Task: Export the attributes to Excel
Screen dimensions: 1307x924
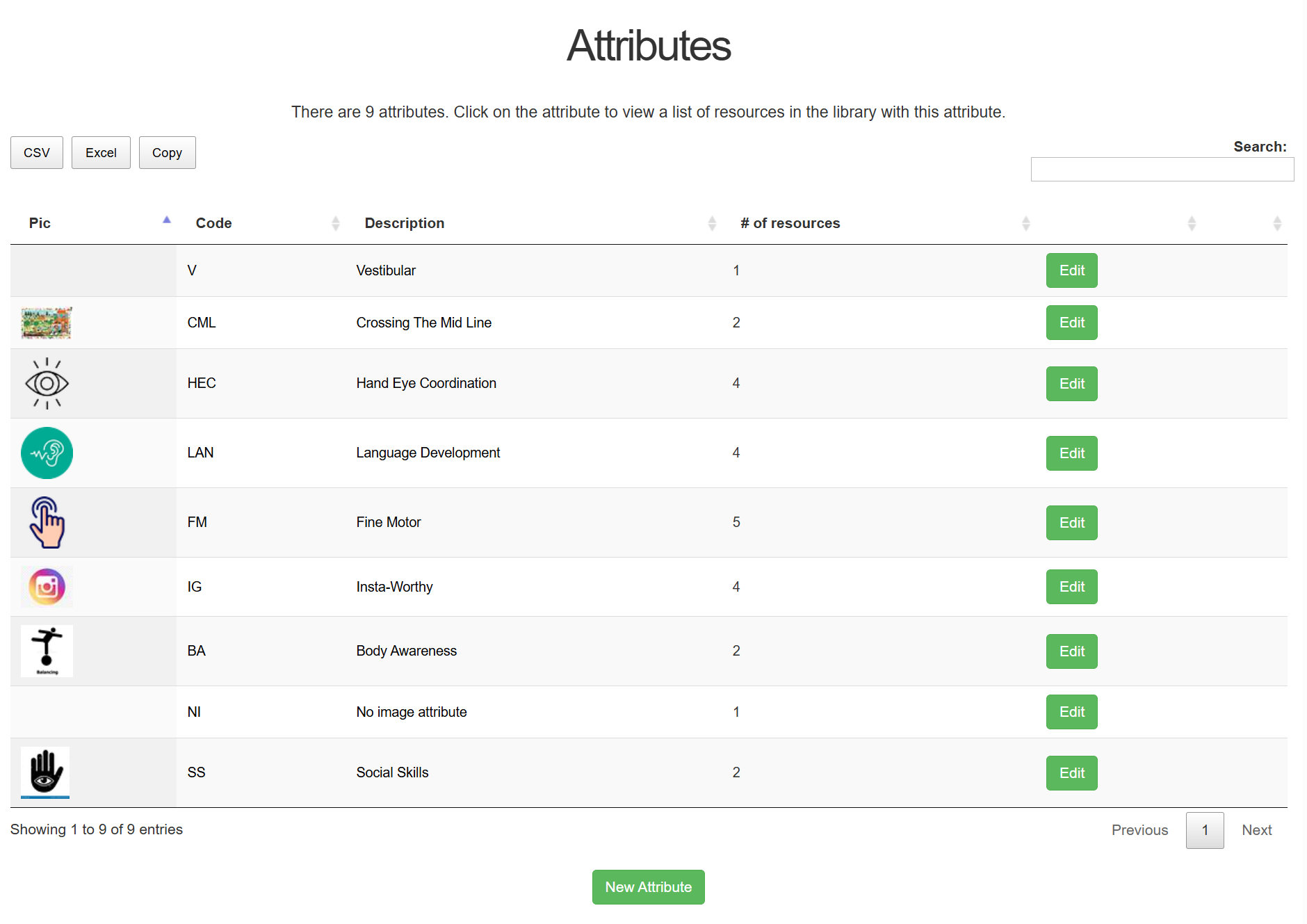Action: click(x=101, y=153)
